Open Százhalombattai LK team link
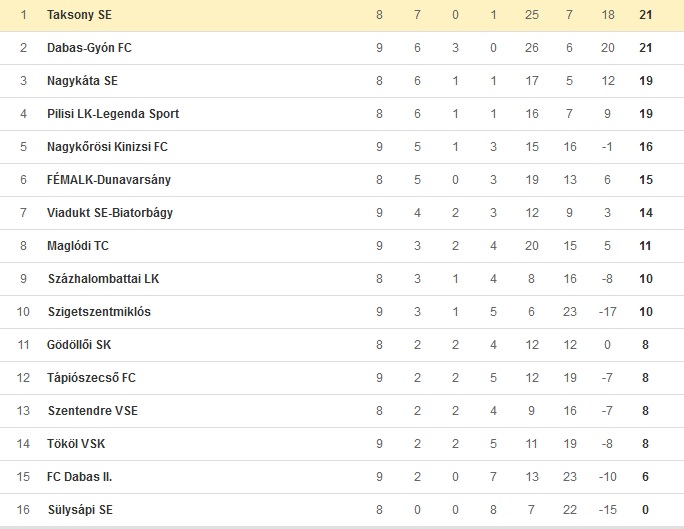The height and width of the screenshot is (529, 684). pyautogui.click(x=103, y=279)
